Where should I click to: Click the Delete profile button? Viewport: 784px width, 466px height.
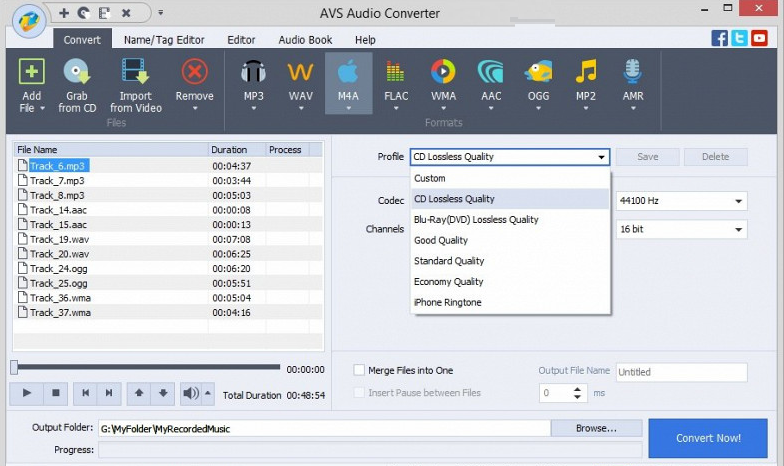tap(716, 156)
